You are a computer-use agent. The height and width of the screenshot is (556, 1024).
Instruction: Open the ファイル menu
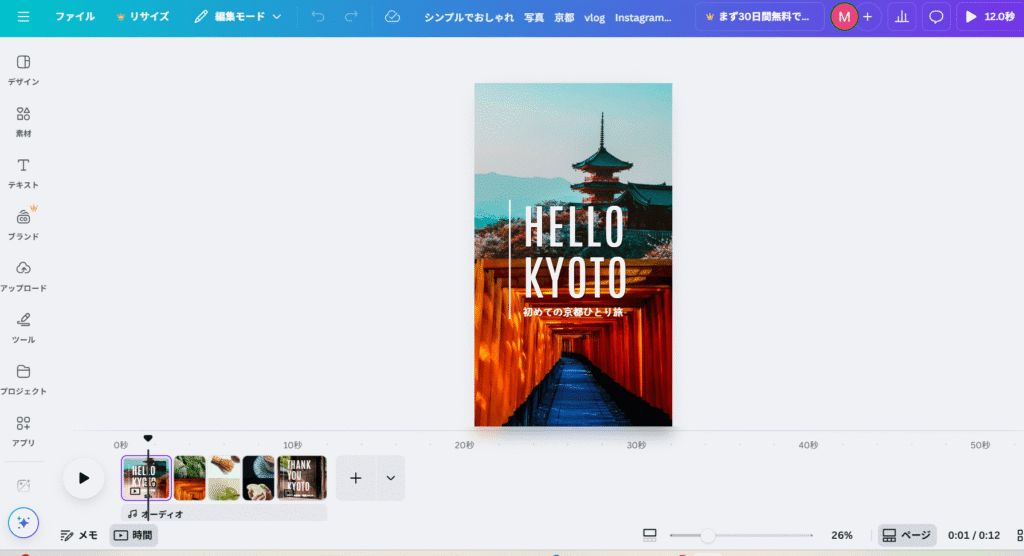[74, 17]
